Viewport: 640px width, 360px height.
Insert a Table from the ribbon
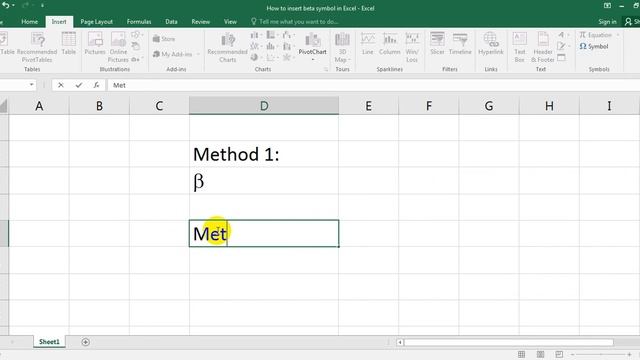(x=69, y=43)
